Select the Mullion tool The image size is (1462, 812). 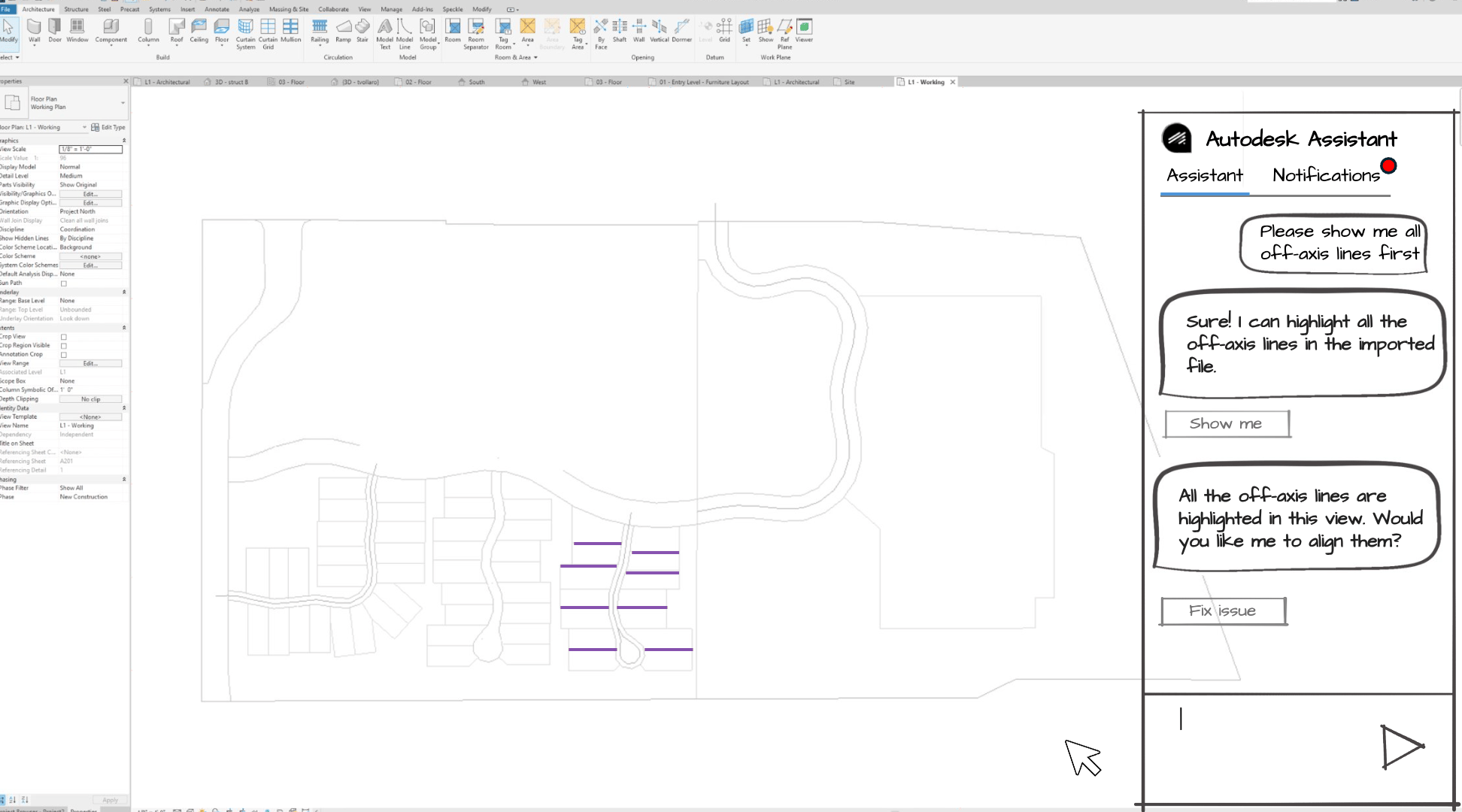point(290,31)
